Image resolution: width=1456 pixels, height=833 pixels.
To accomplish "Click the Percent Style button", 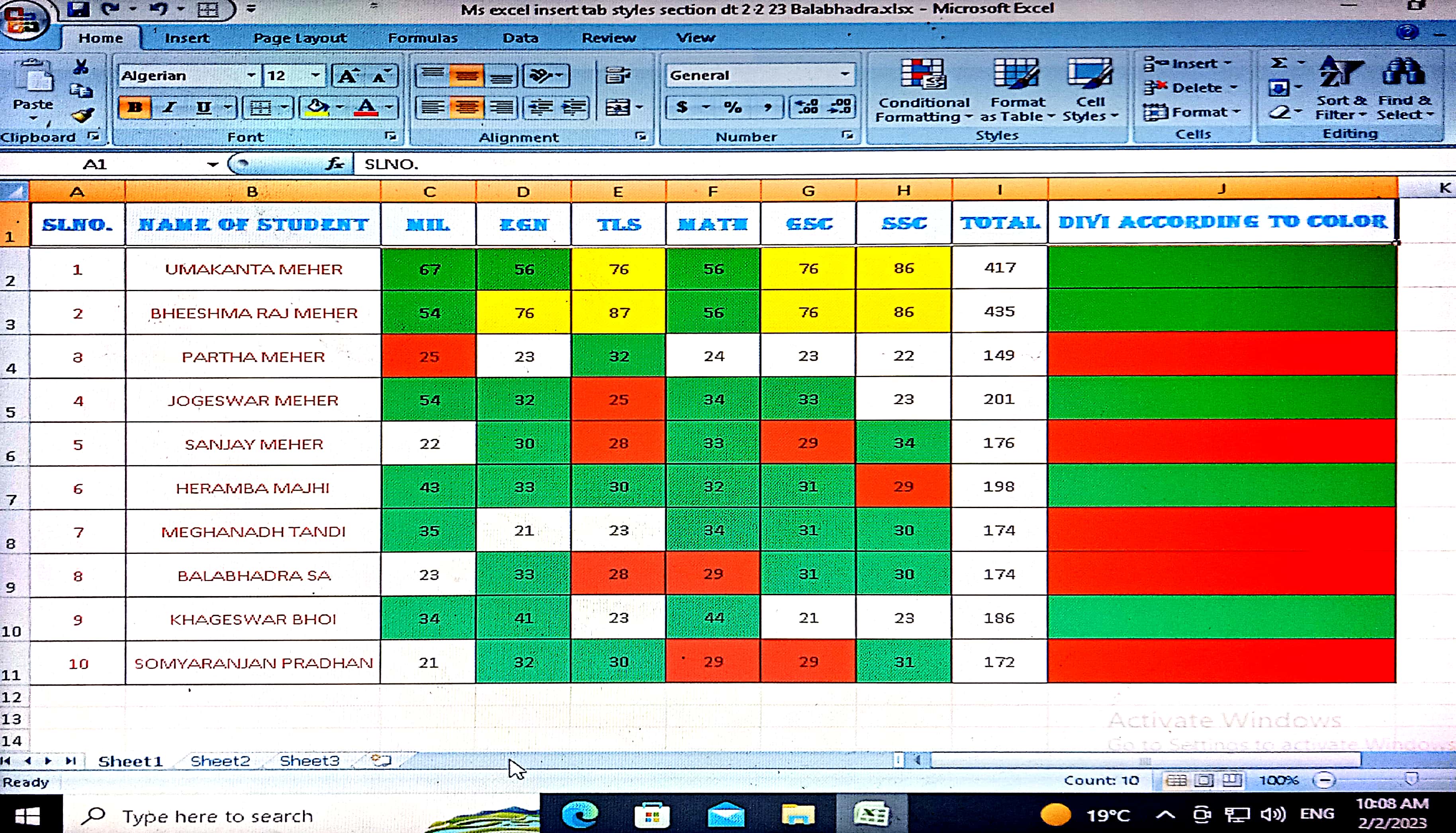I will point(733,108).
